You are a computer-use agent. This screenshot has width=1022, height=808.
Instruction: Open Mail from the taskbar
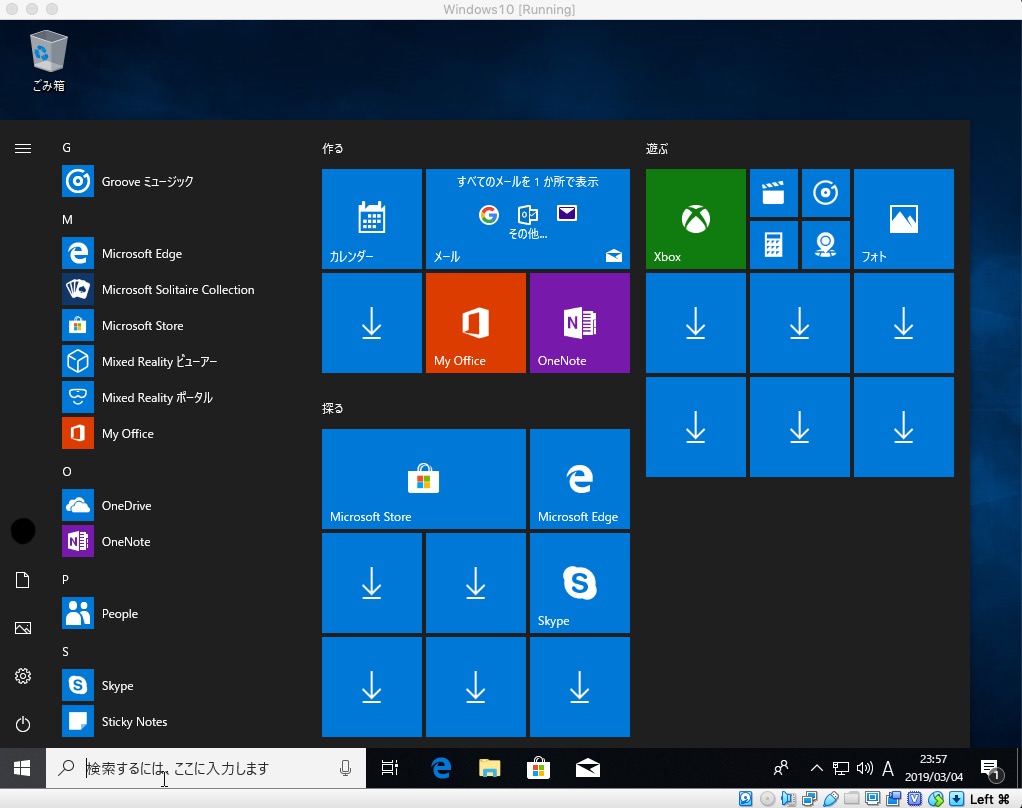click(588, 768)
